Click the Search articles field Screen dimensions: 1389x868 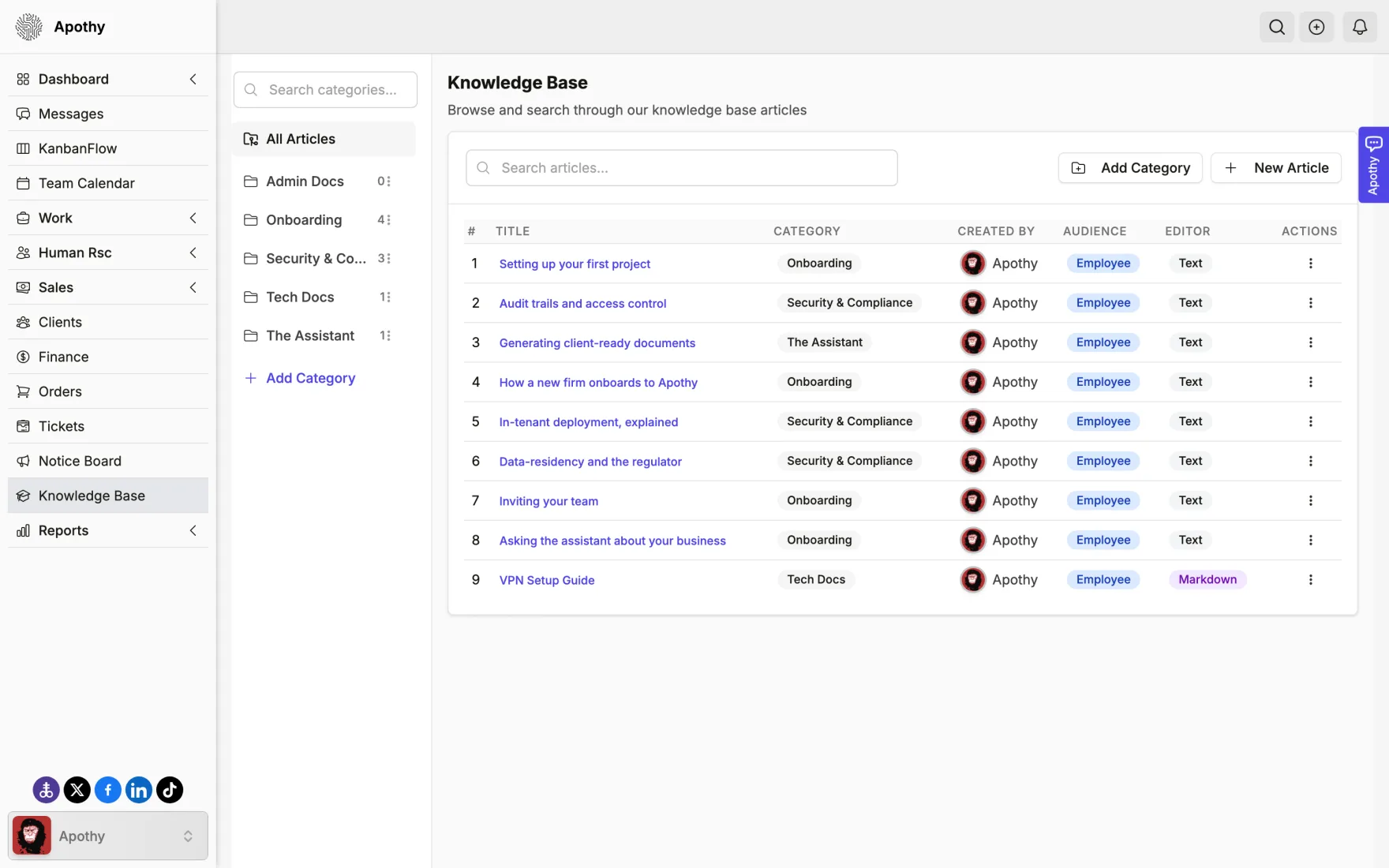(681, 168)
